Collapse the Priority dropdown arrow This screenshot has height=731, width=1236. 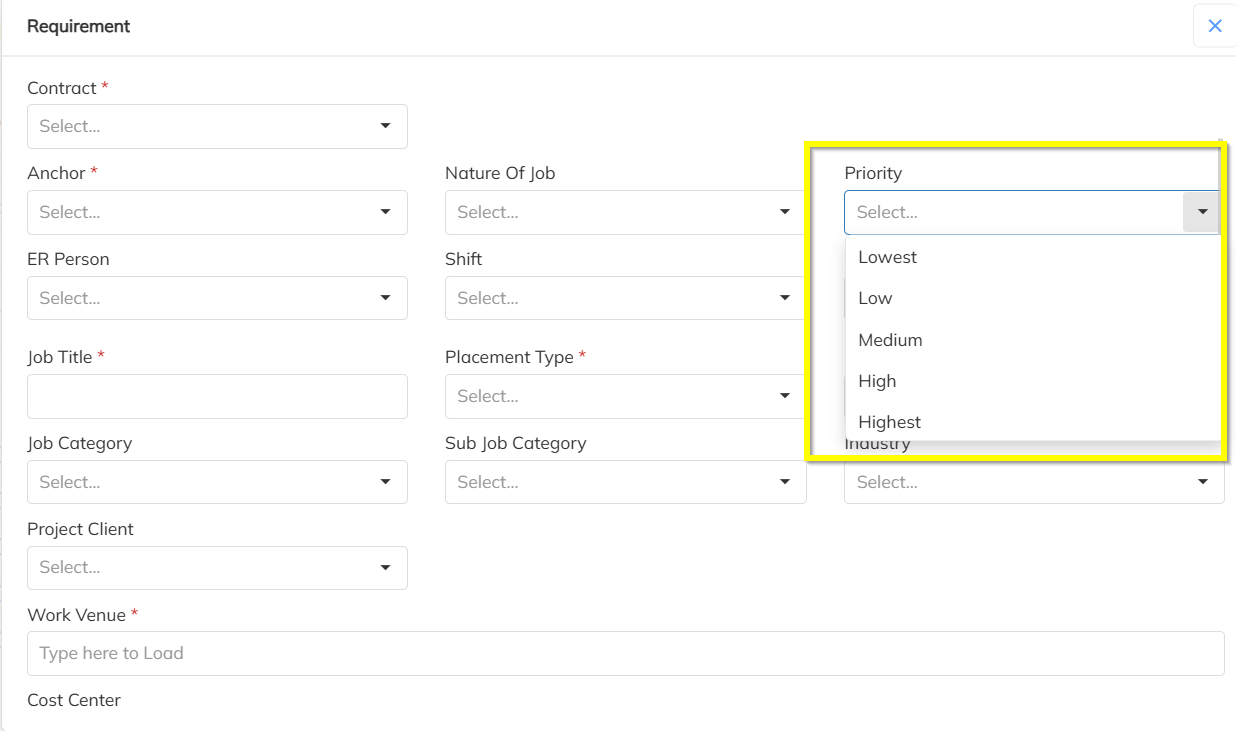click(1202, 212)
